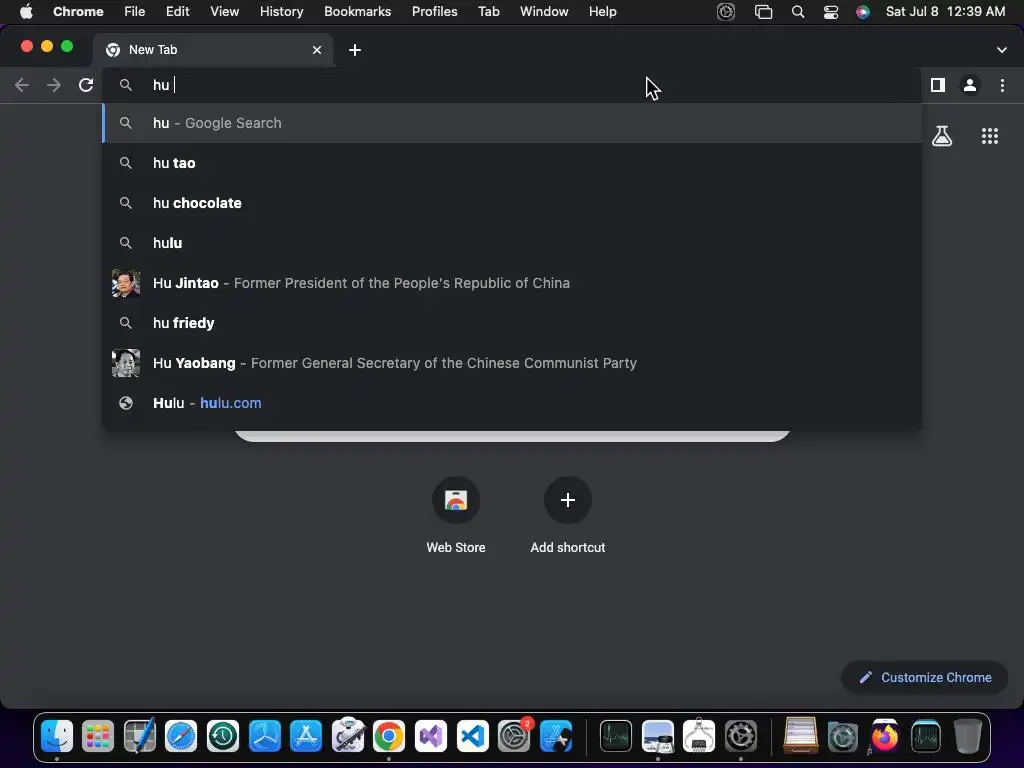The height and width of the screenshot is (768, 1024).
Task: Open the Apple menu
Action: [26, 12]
